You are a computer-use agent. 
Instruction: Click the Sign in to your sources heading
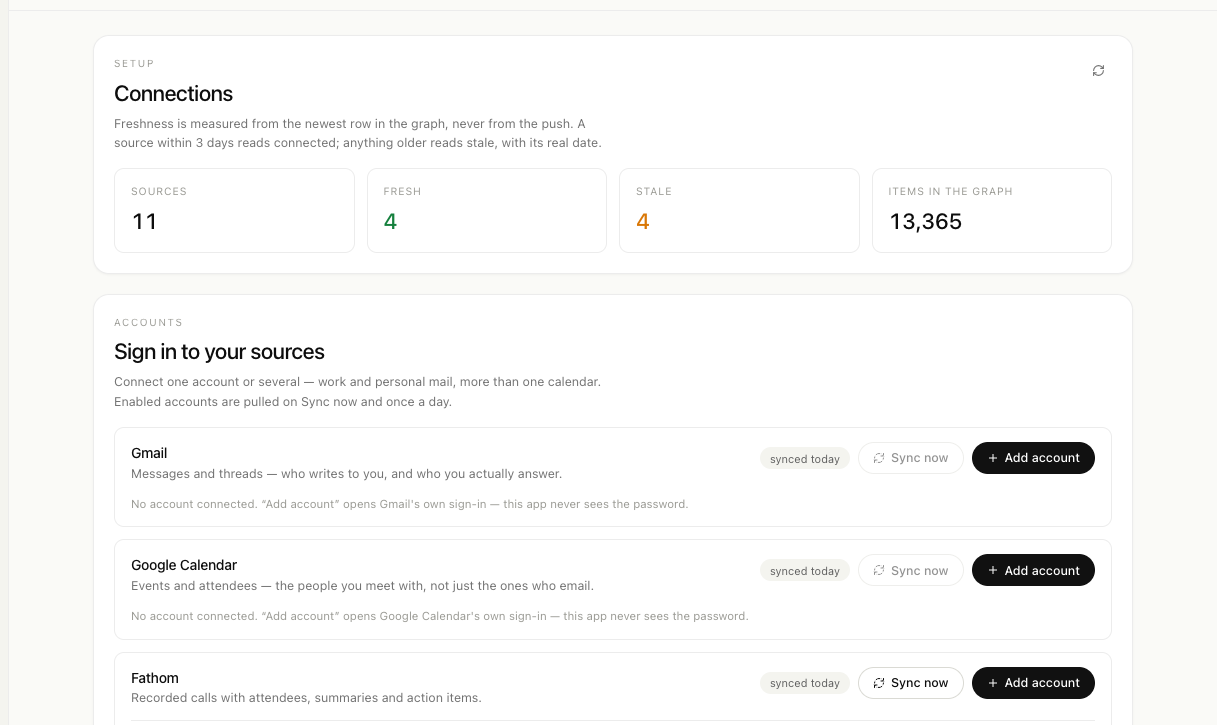click(219, 352)
